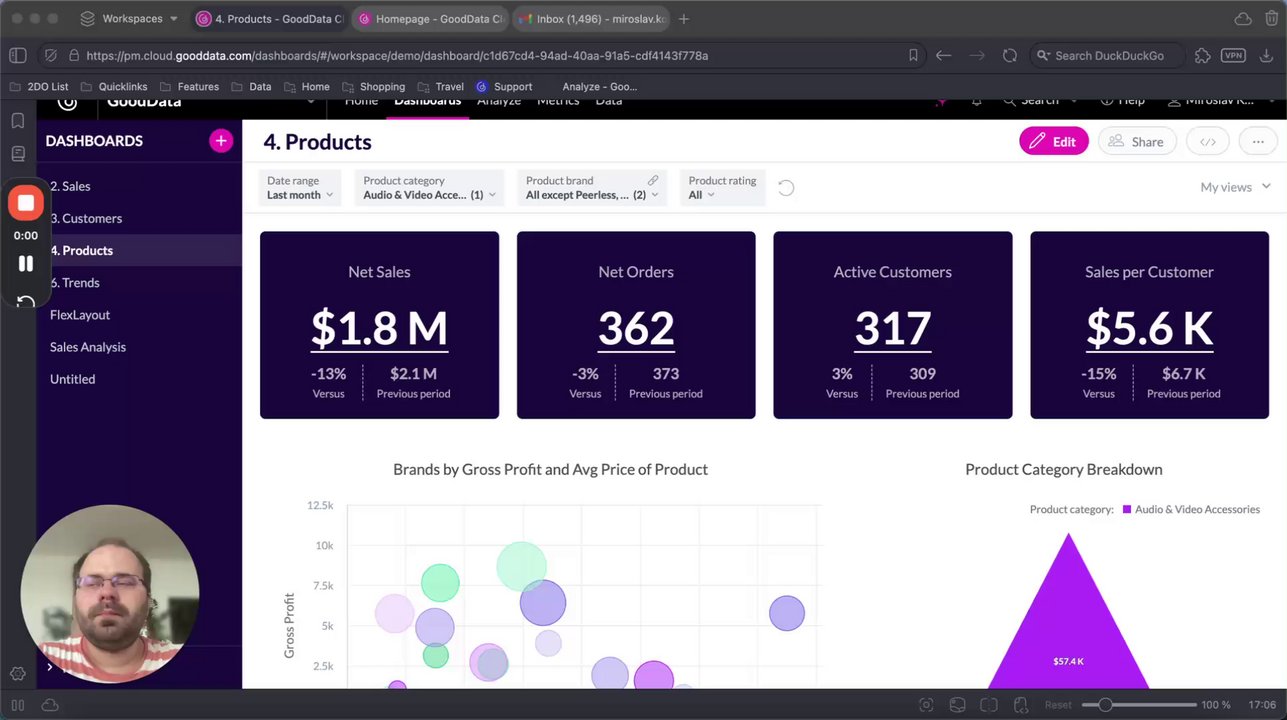Open the dashboard more options menu
The height and width of the screenshot is (720, 1287).
1257,142
